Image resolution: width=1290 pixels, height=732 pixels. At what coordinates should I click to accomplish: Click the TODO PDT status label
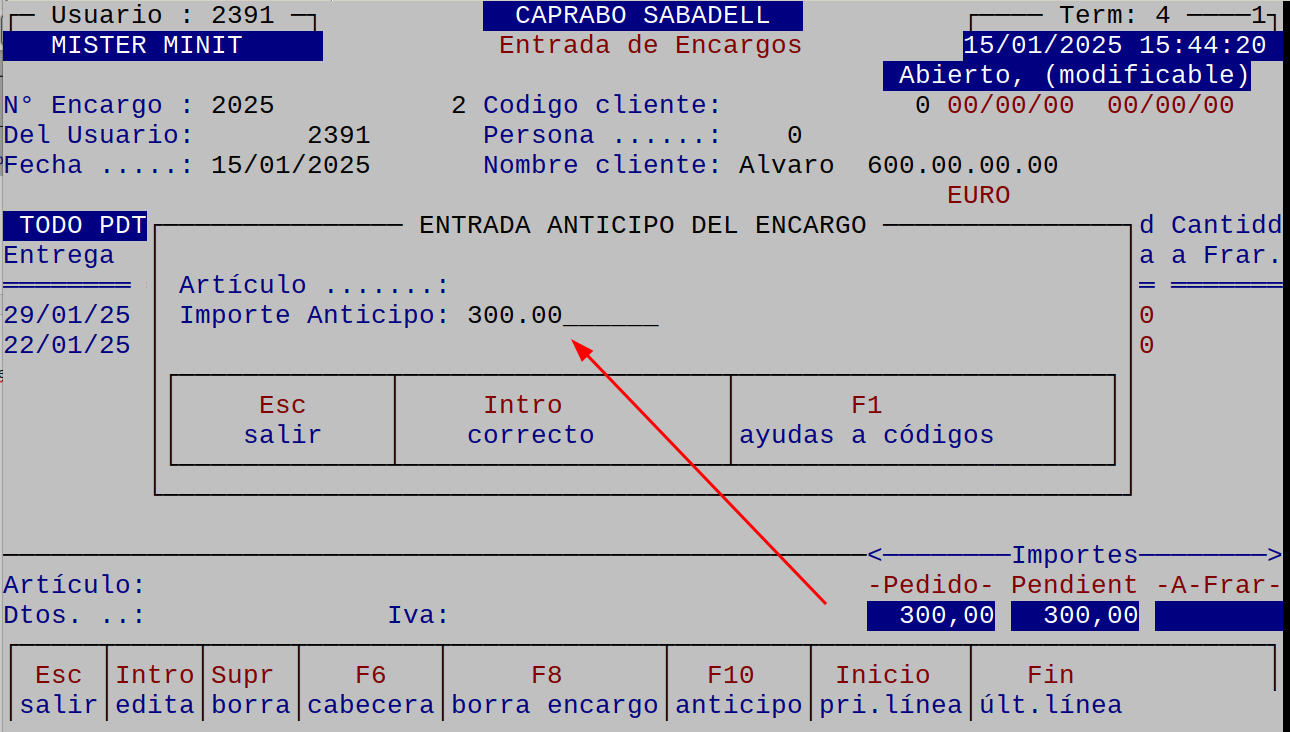tap(75, 225)
